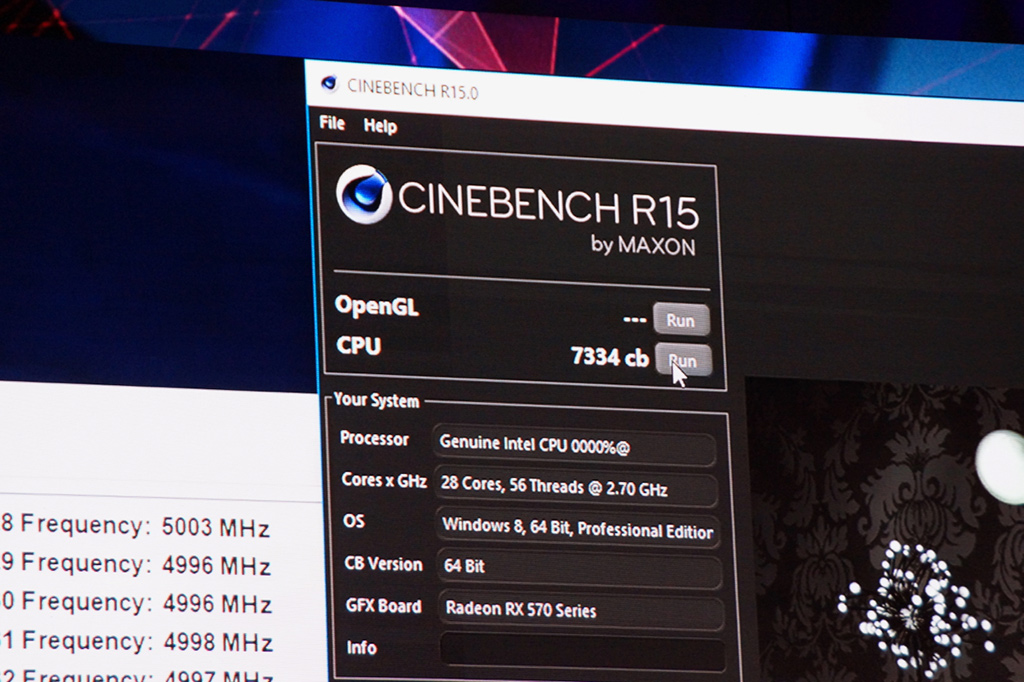The height and width of the screenshot is (682, 1024).
Task: Select the CB Version 64 Bit field
Action: click(x=579, y=568)
